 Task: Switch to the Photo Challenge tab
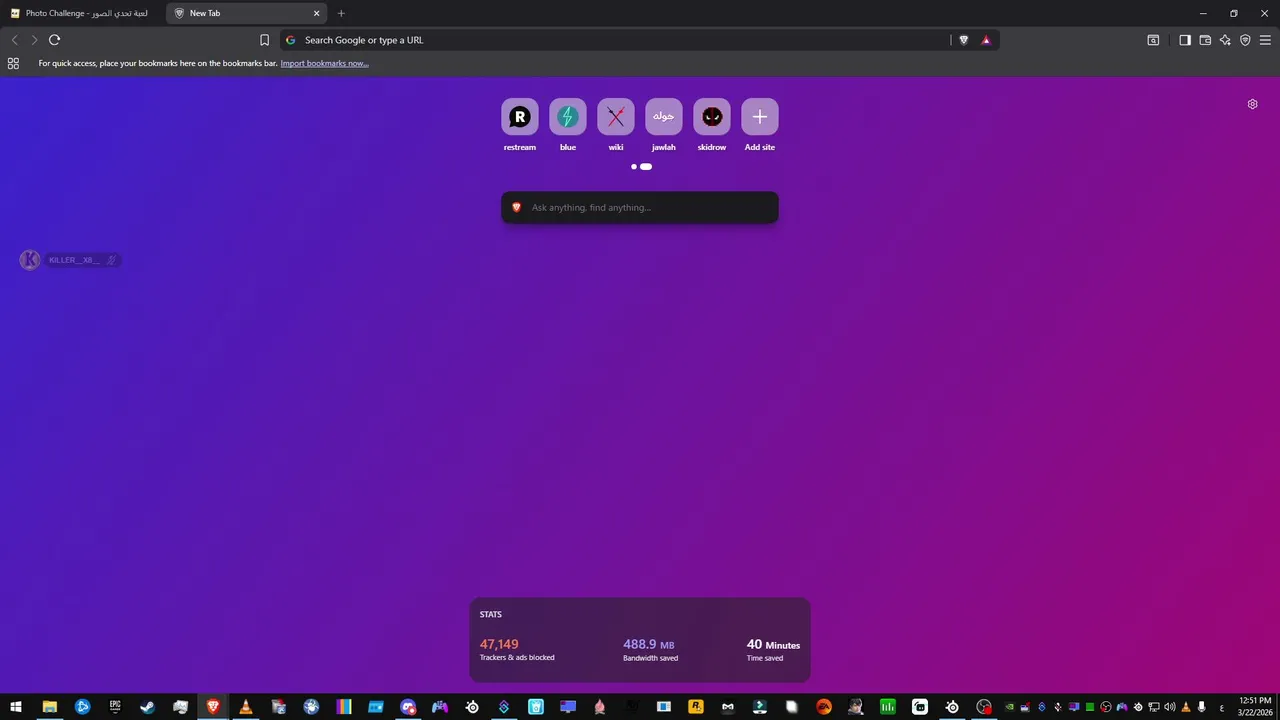(82, 13)
